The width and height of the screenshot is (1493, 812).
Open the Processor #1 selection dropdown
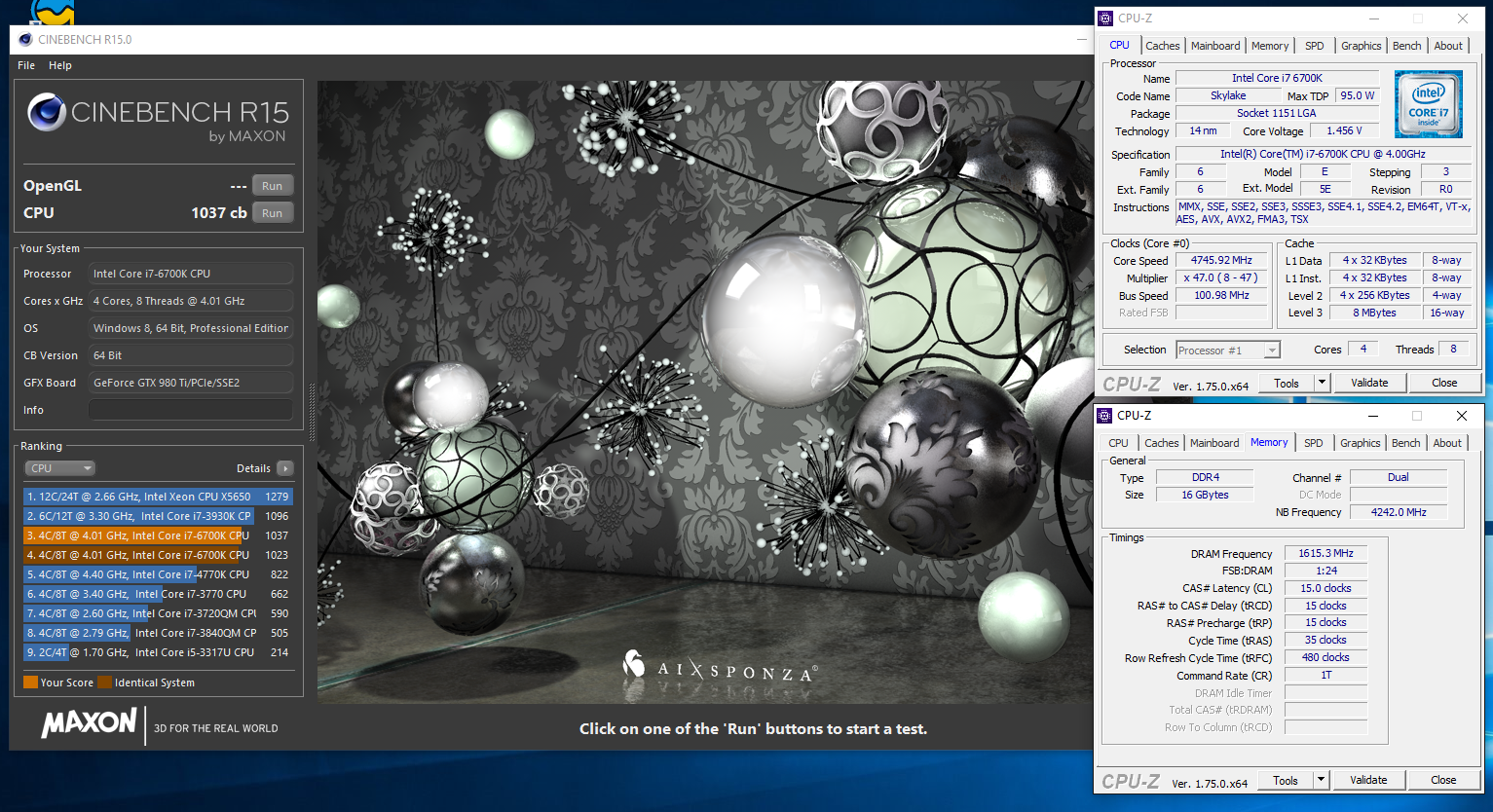coord(1227,351)
